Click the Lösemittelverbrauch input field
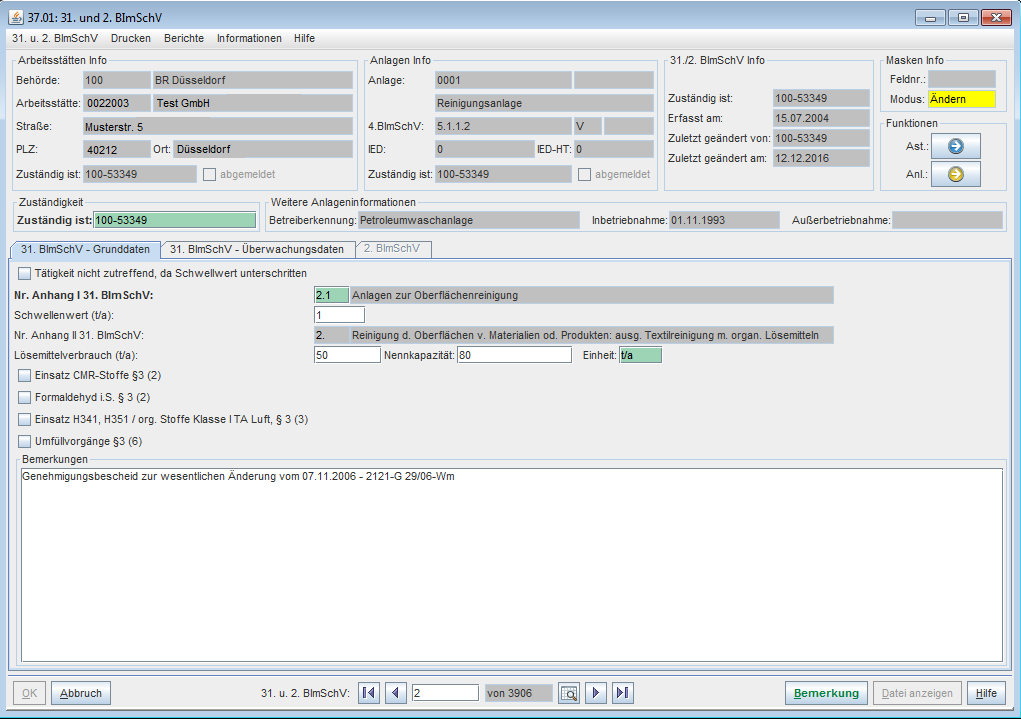 coord(347,355)
